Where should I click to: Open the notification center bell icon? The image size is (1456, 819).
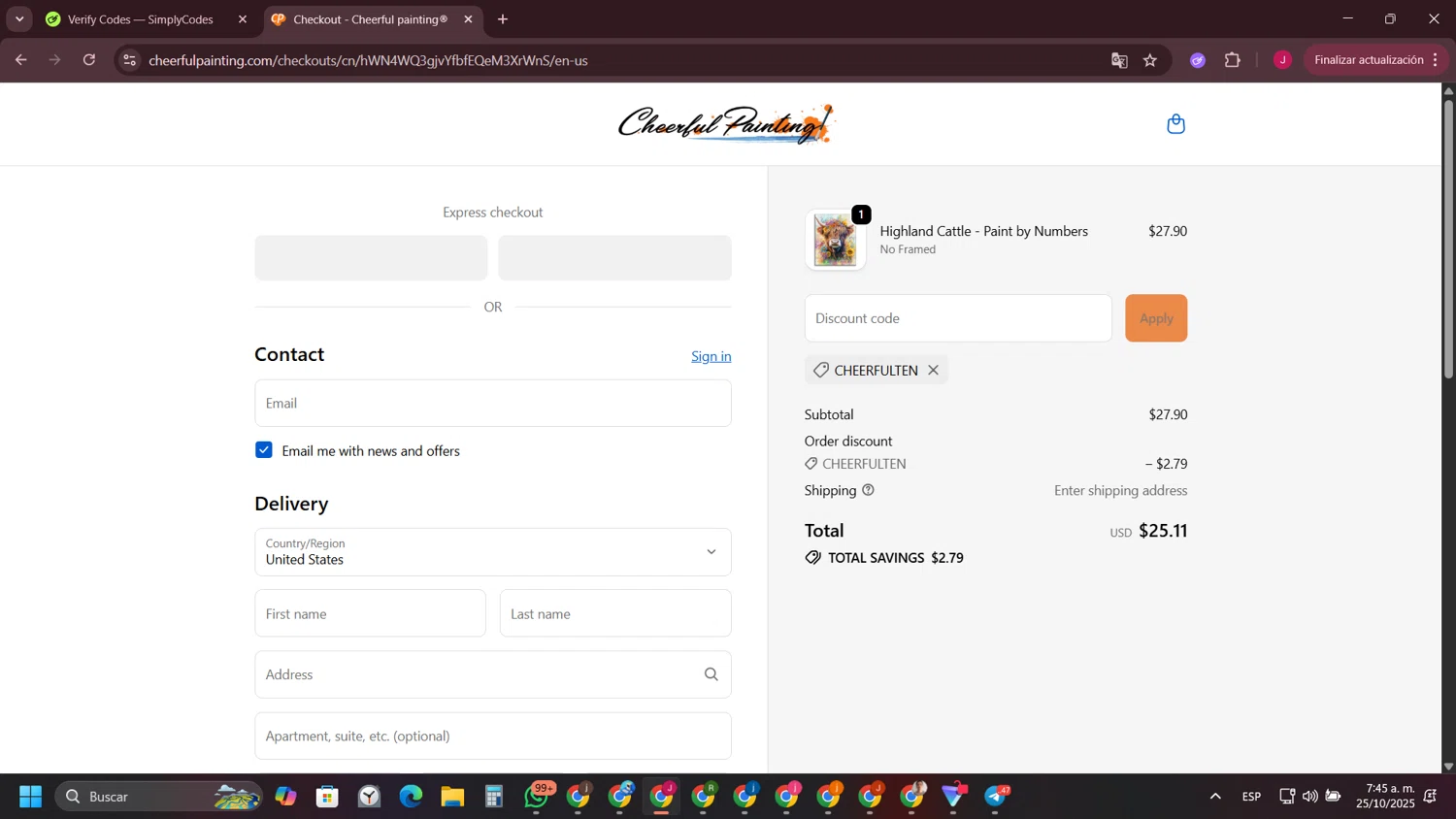[1430, 797]
